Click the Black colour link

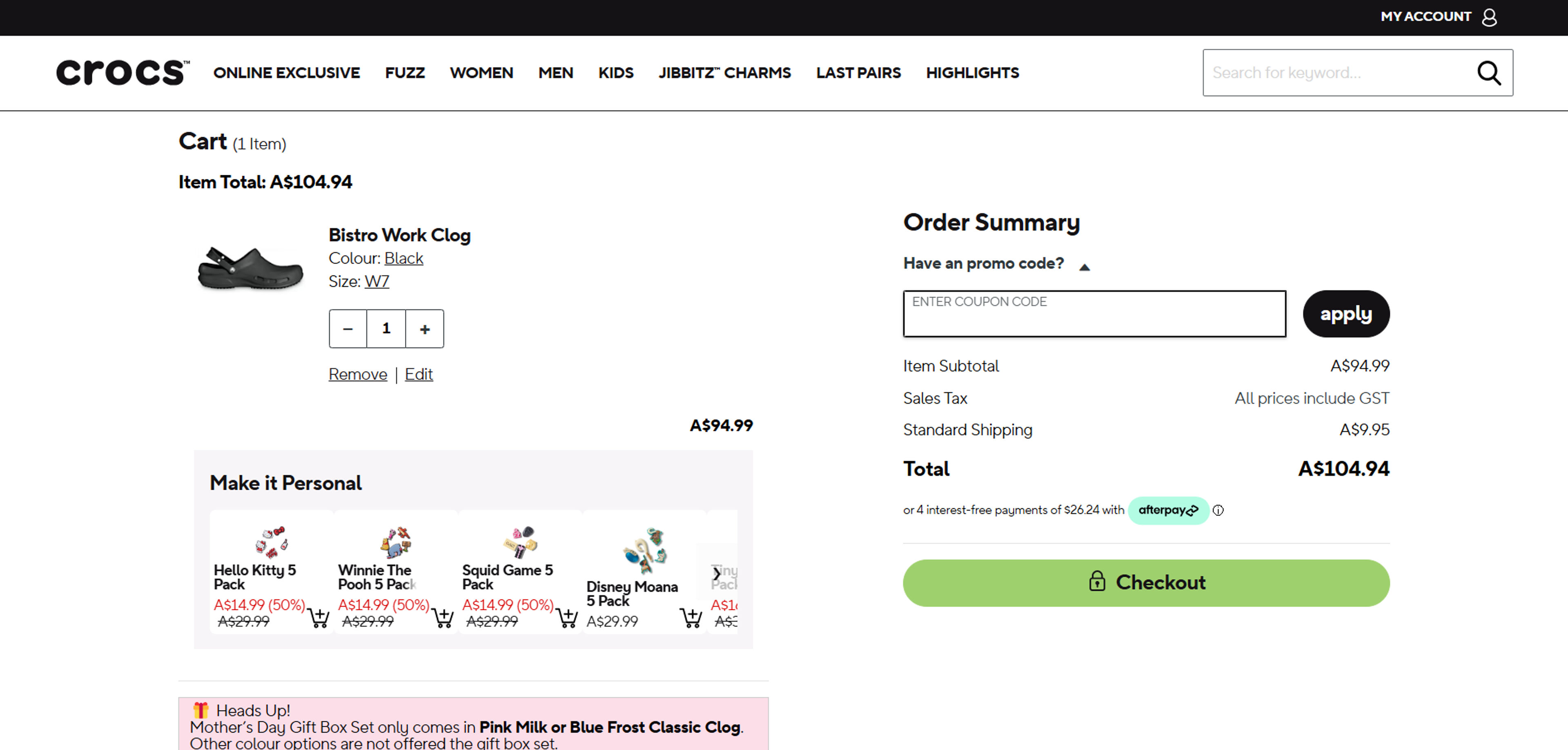[x=403, y=258]
